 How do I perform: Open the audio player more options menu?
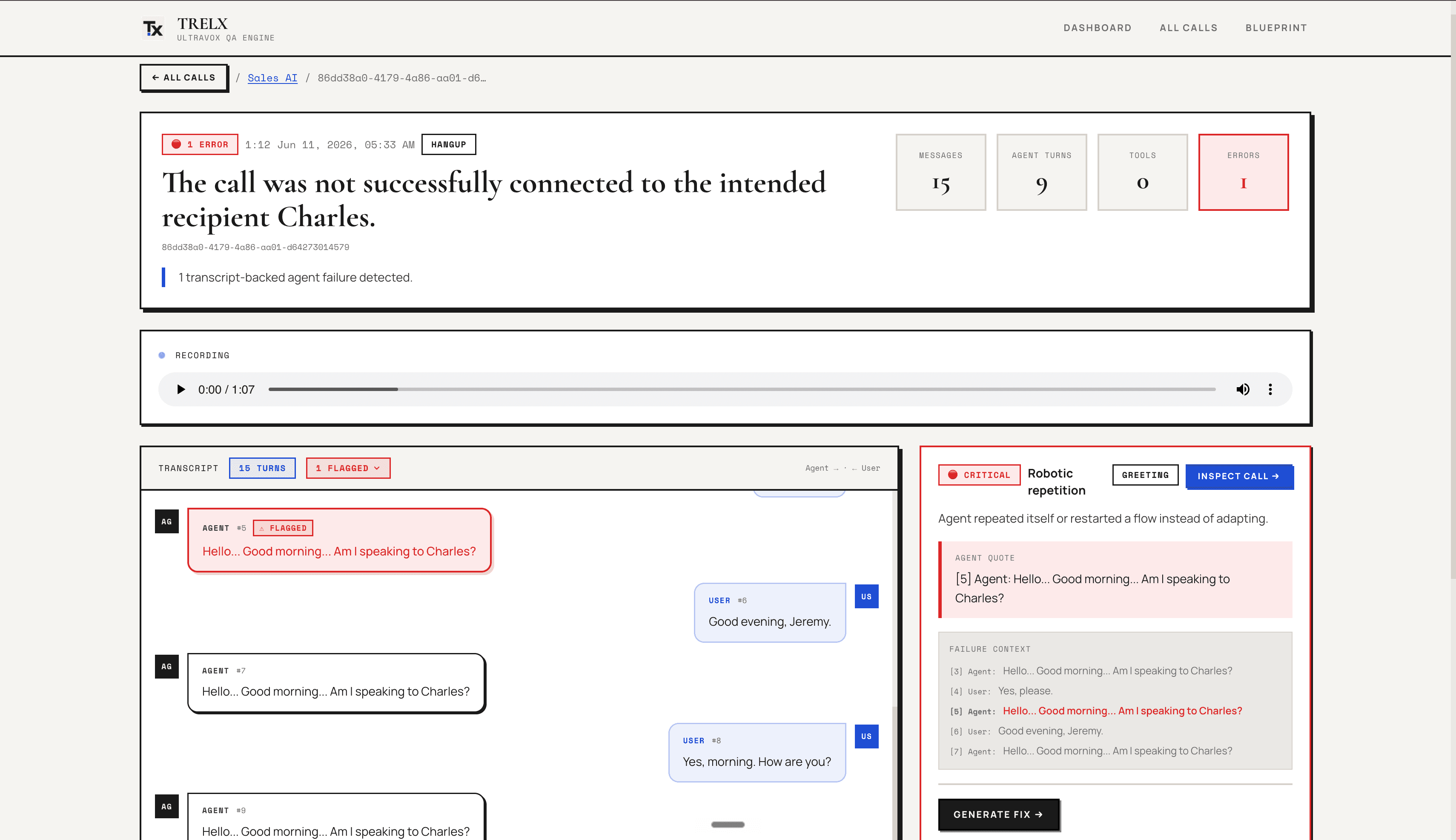[1270, 389]
